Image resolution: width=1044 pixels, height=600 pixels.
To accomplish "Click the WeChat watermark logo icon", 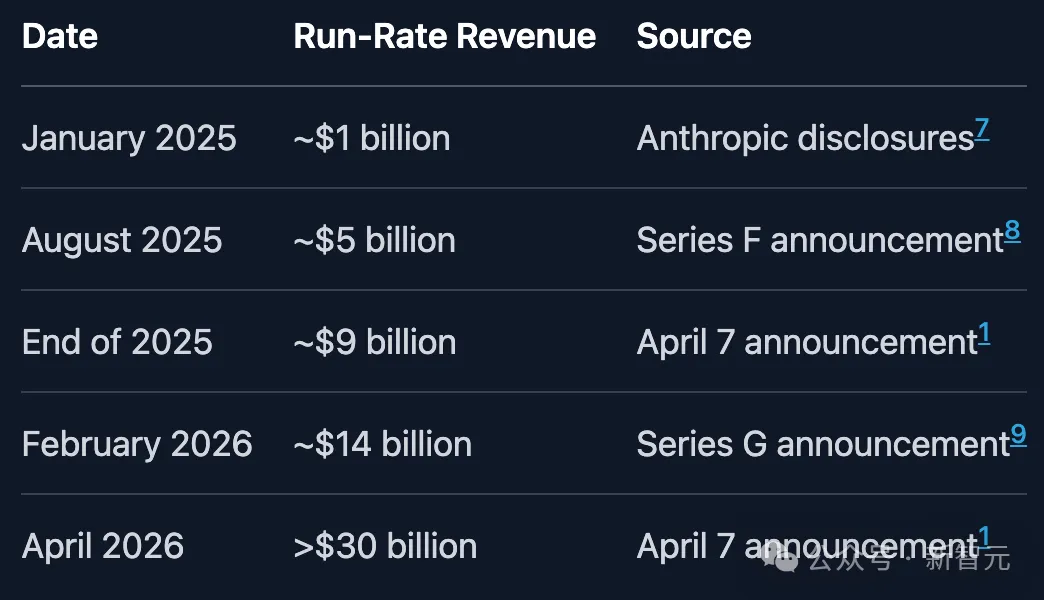I will click(780, 557).
